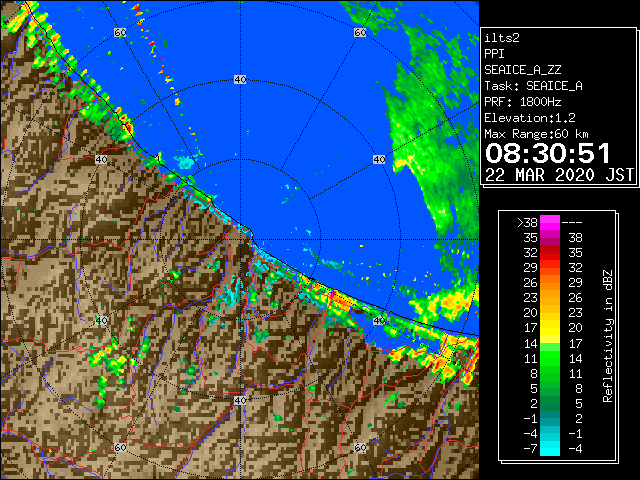Click the "-7" legend value
Screen dimensions: 640x480
coord(531,449)
